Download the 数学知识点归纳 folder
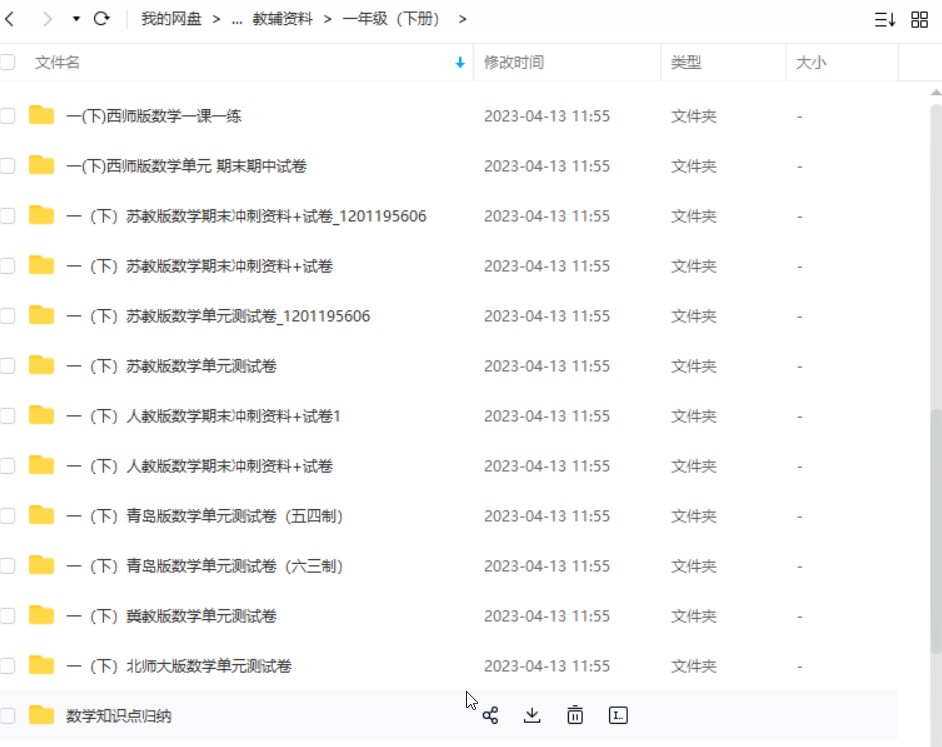 pyautogui.click(x=532, y=715)
